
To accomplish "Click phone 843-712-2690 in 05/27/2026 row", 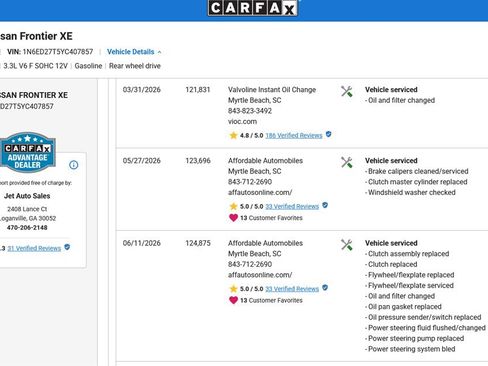I will click(x=250, y=182).
